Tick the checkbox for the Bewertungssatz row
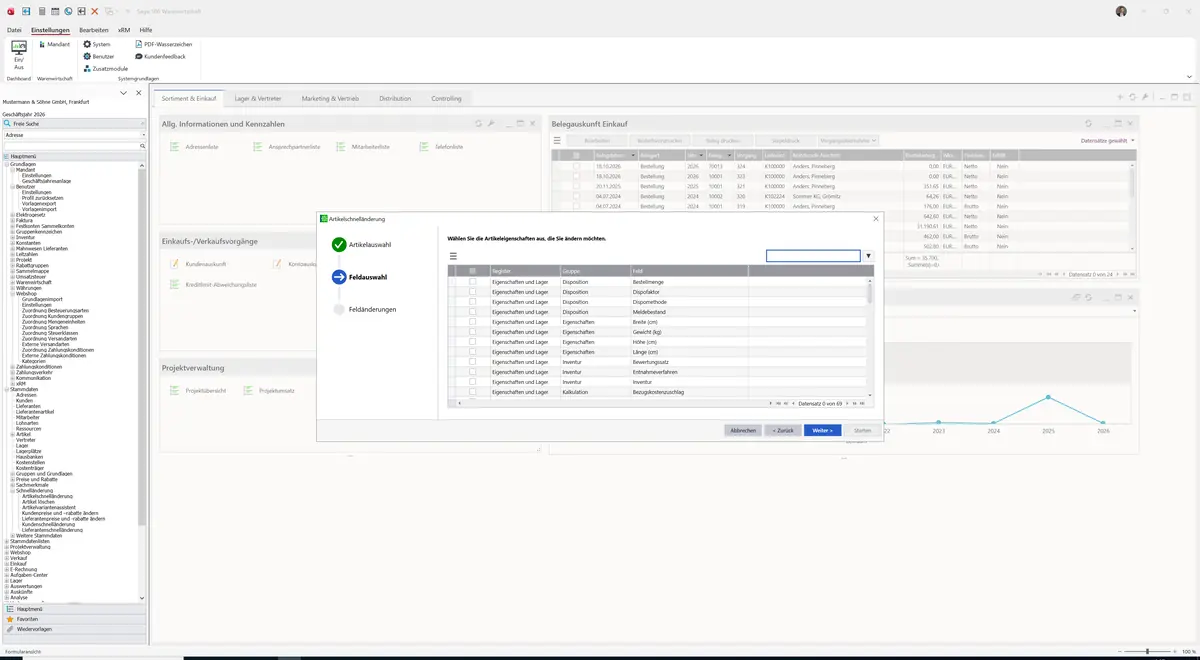The image size is (1200, 660). click(x=473, y=362)
